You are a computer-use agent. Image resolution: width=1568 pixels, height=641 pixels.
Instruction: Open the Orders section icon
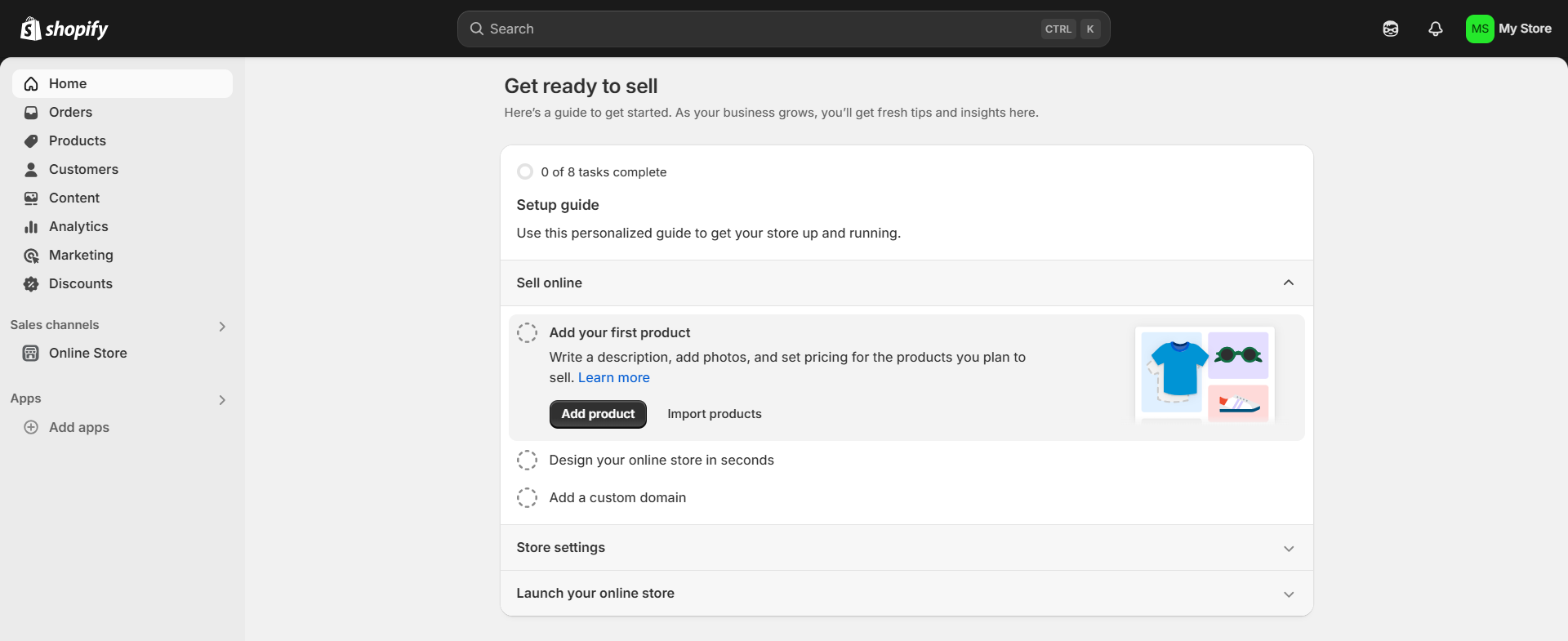30,112
